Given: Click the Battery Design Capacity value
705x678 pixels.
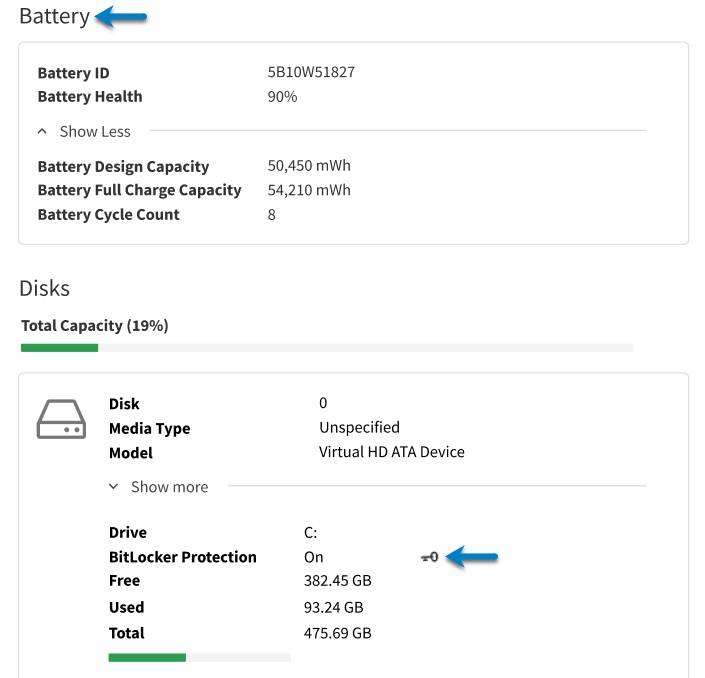Looking at the screenshot, I should pyautogui.click(x=309, y=166).
